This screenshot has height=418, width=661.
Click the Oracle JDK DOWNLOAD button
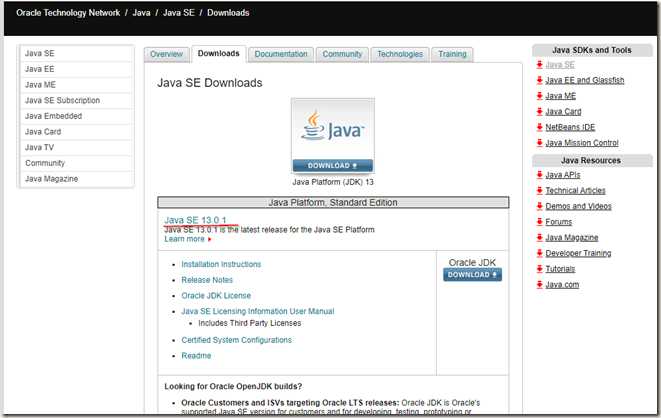click(472, 275)
